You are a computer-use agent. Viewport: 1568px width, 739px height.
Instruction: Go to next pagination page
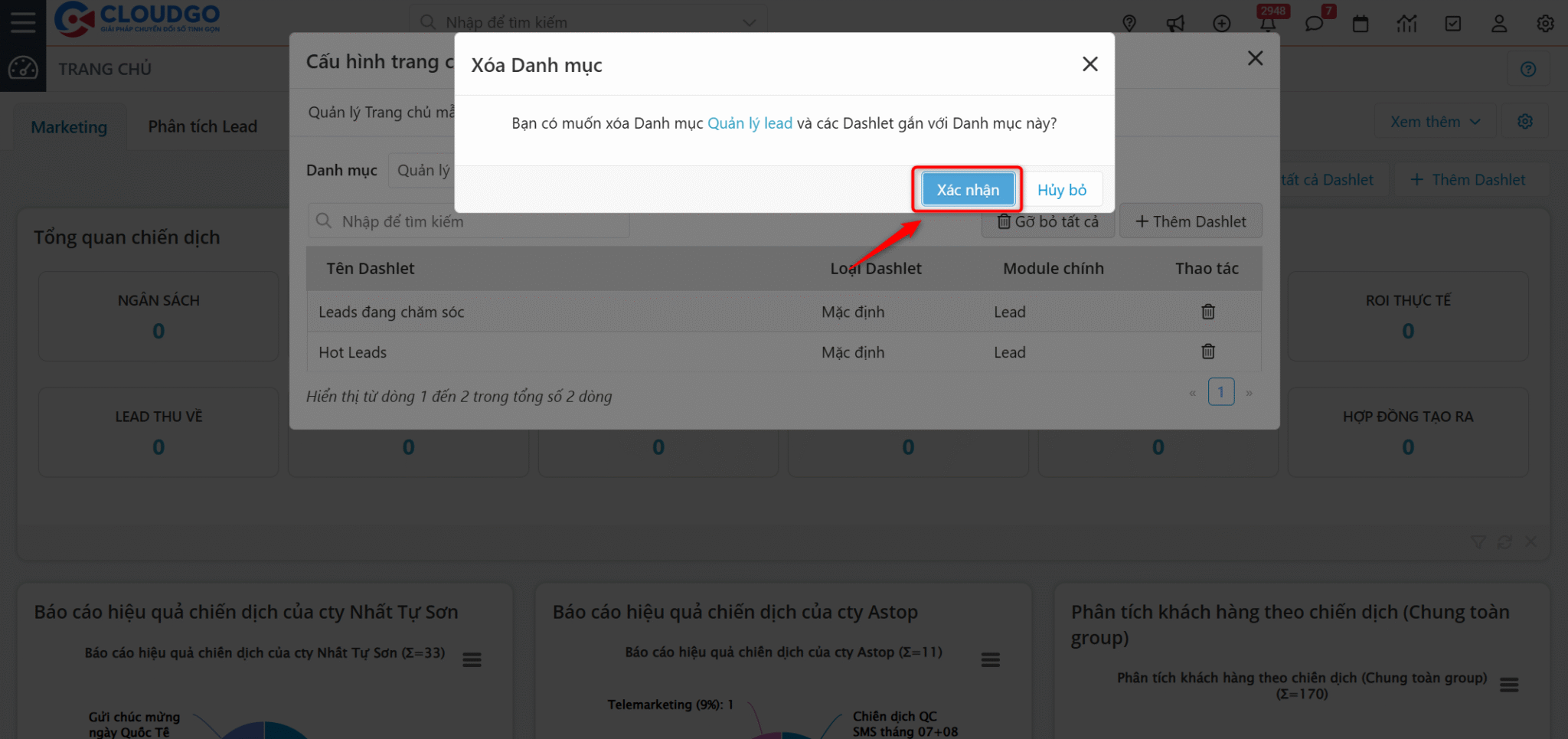click(x=1249, y=393)
